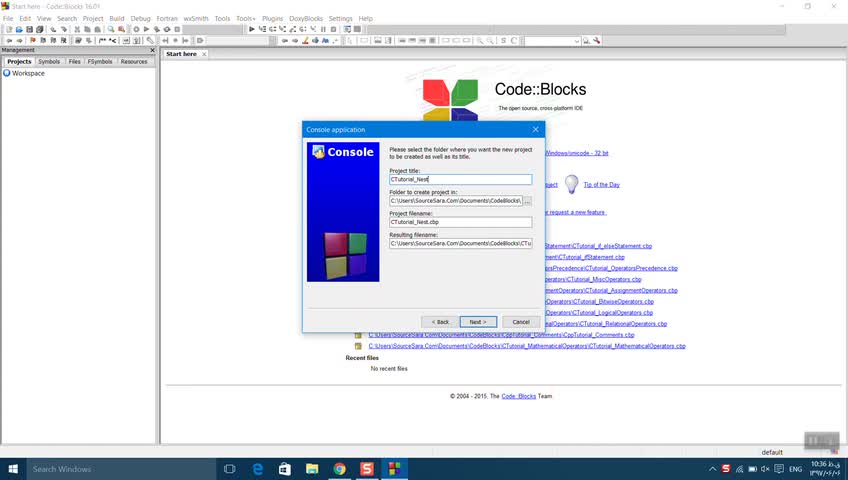
Task: Click the letter S toolbar icon
Action: (503, 41)
